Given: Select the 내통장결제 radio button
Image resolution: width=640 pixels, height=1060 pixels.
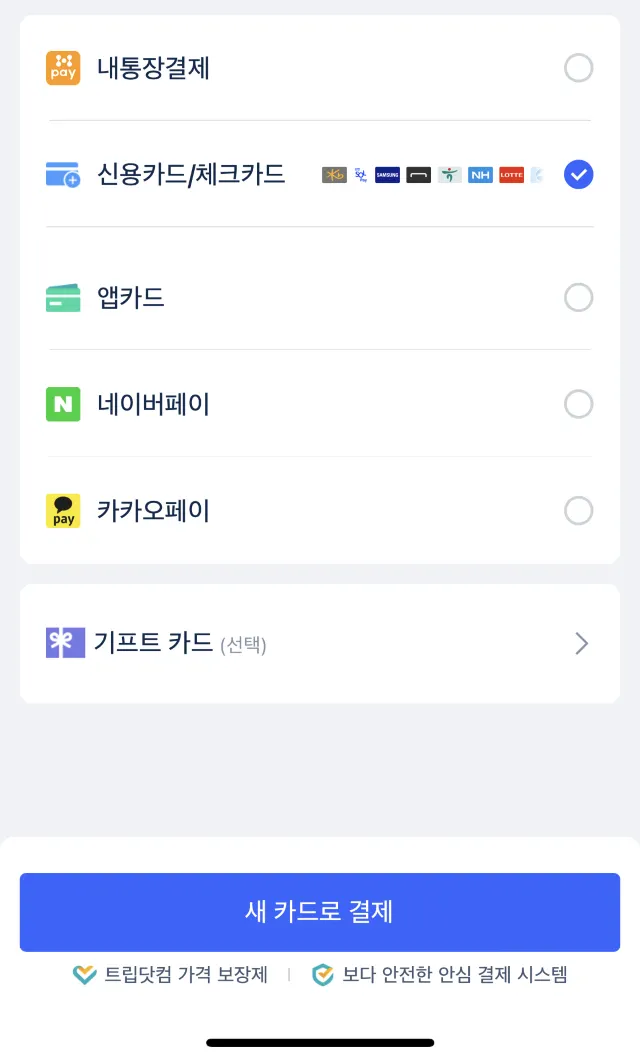Looking at the screenshot, I should 578,68.
